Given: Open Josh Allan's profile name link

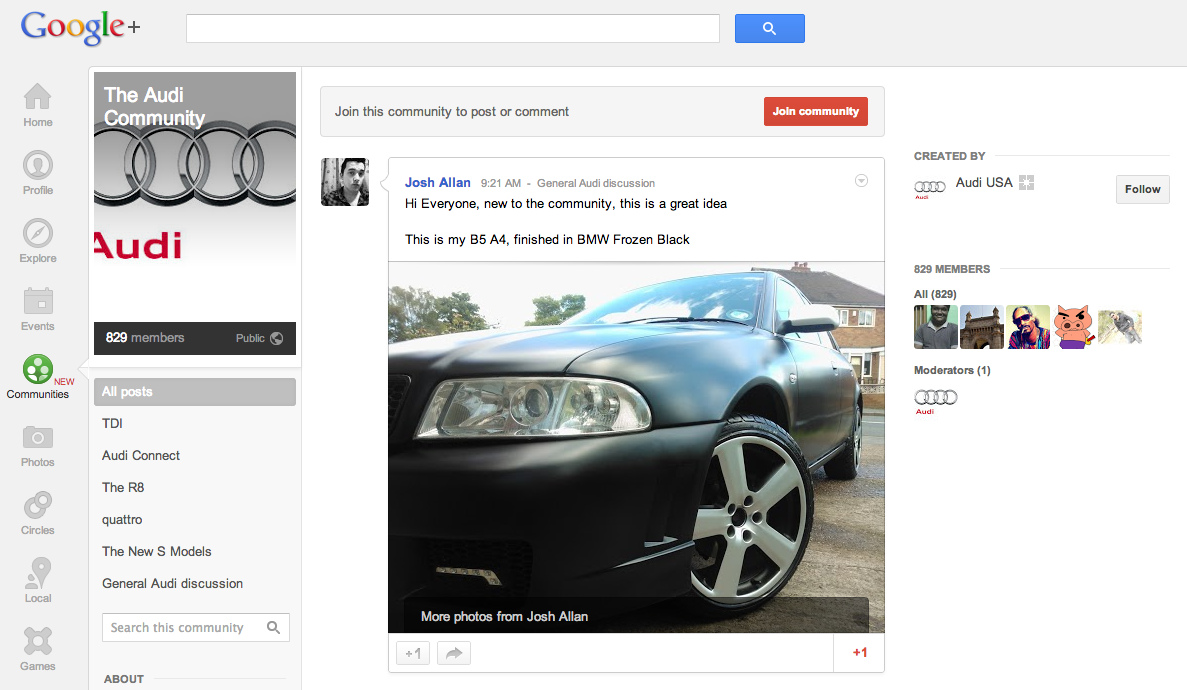Looking at the screenshot, I should pos(438,183).
